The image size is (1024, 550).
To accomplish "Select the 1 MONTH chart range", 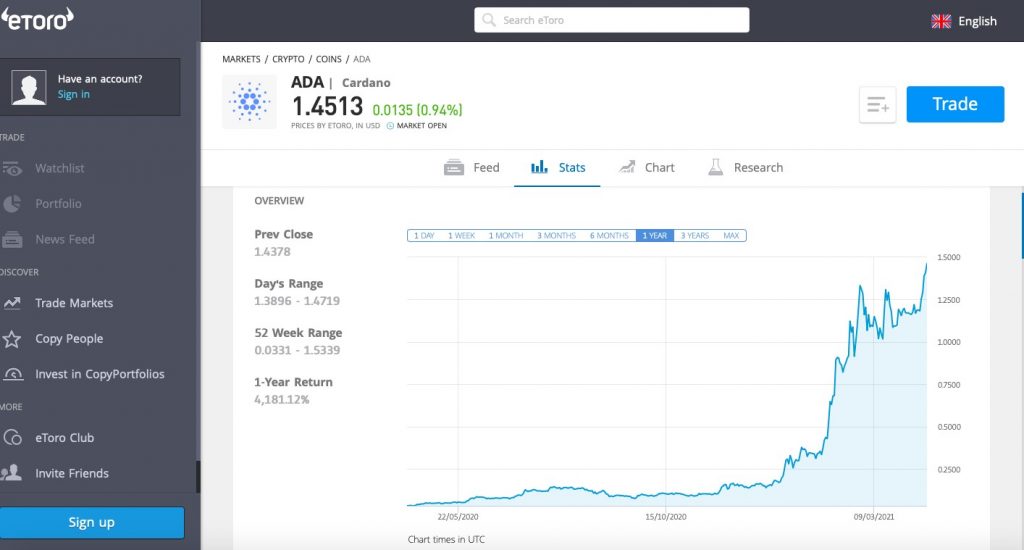I will (x=505, y=236).
